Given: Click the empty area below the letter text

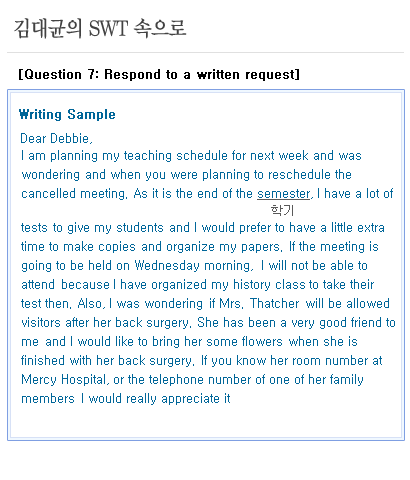Looking at the screenshot, I should pos(206,422).
